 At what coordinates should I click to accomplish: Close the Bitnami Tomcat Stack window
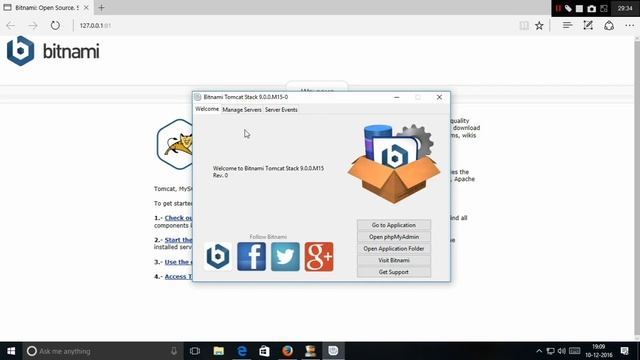click(439, 97)
